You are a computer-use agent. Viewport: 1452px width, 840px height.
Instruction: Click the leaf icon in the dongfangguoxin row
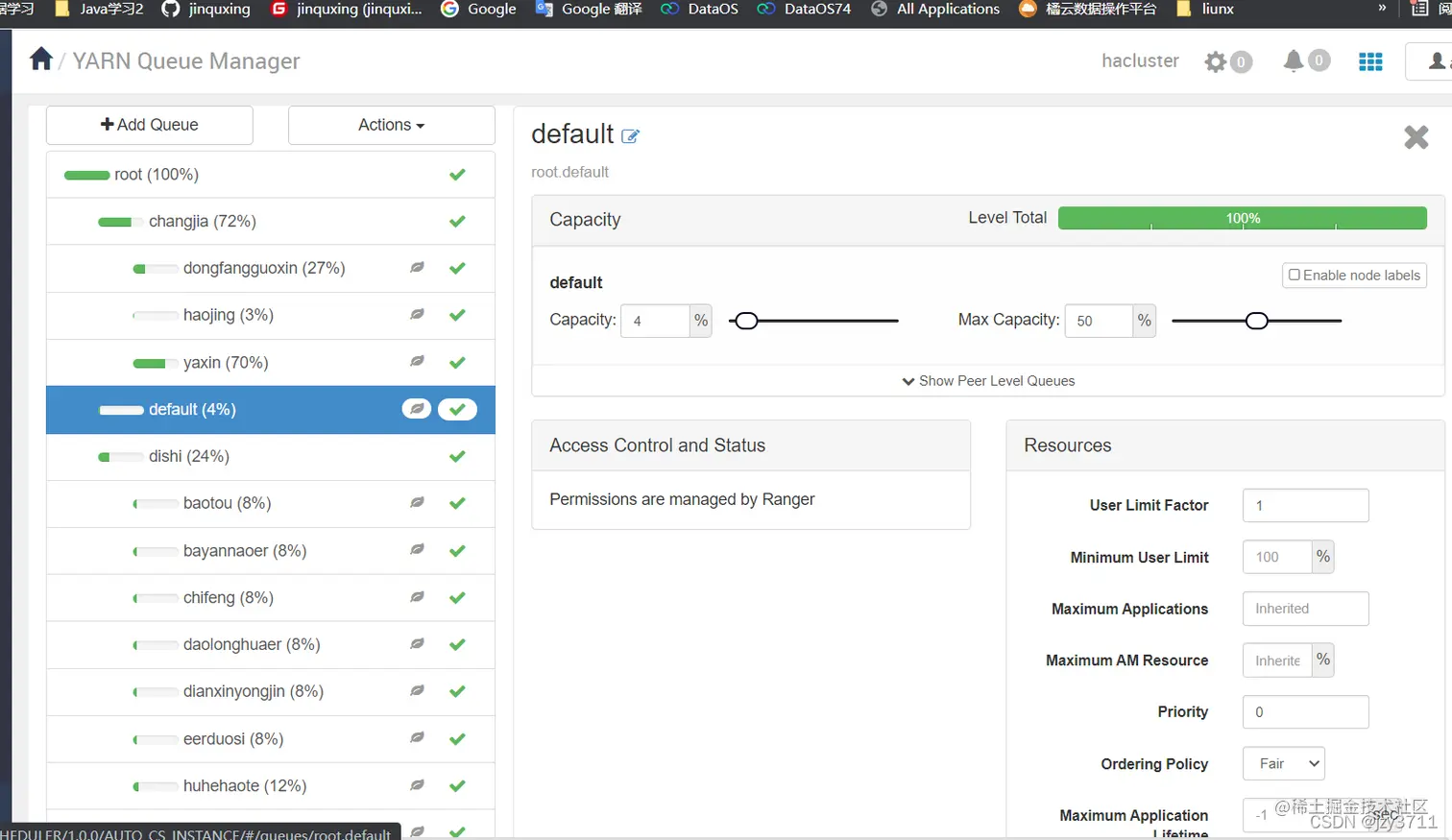tap(417, 268)
